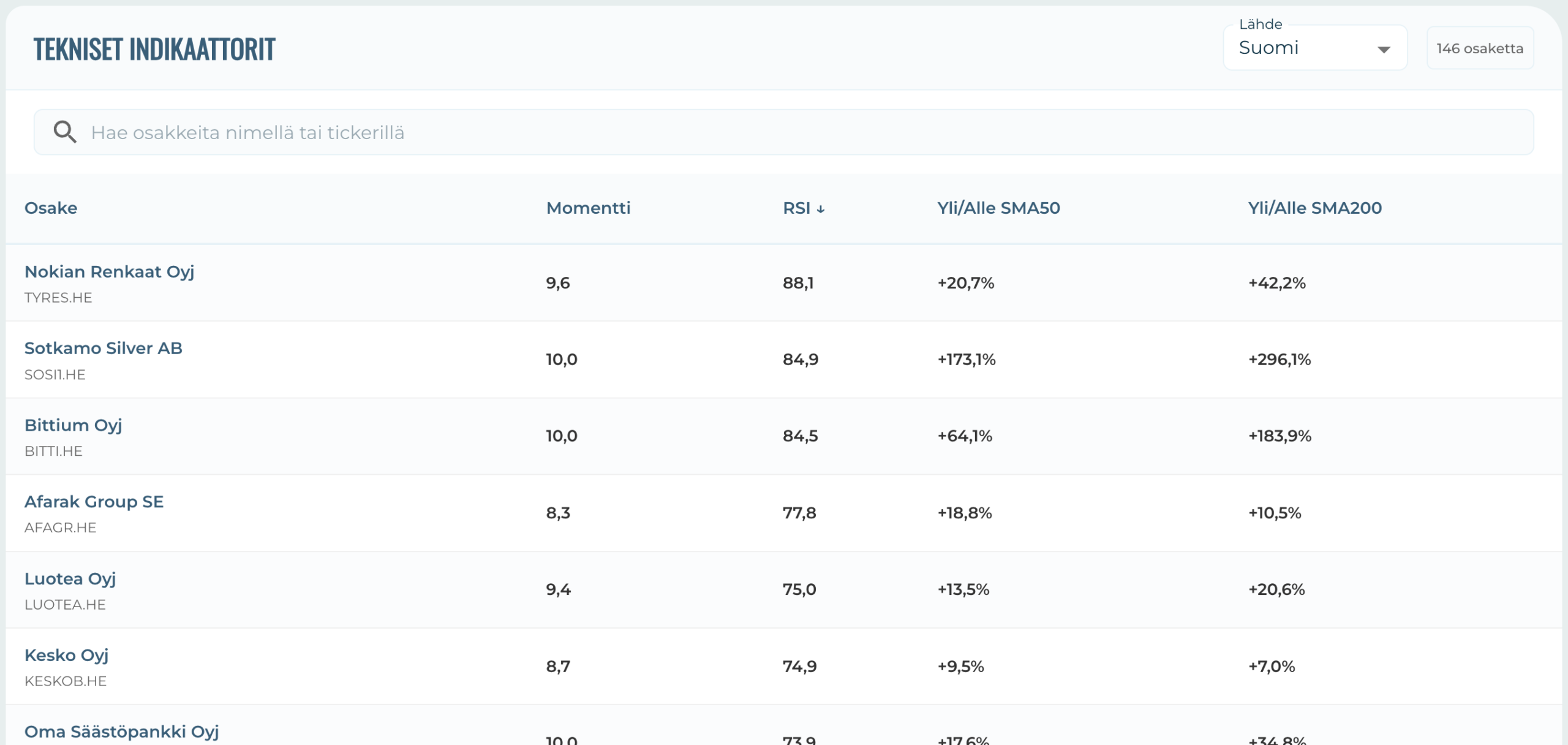Open Nokian Renkaat Oyj stock link
The height and width of the screenshot is (745, 1568).
[x=109, y=271]
